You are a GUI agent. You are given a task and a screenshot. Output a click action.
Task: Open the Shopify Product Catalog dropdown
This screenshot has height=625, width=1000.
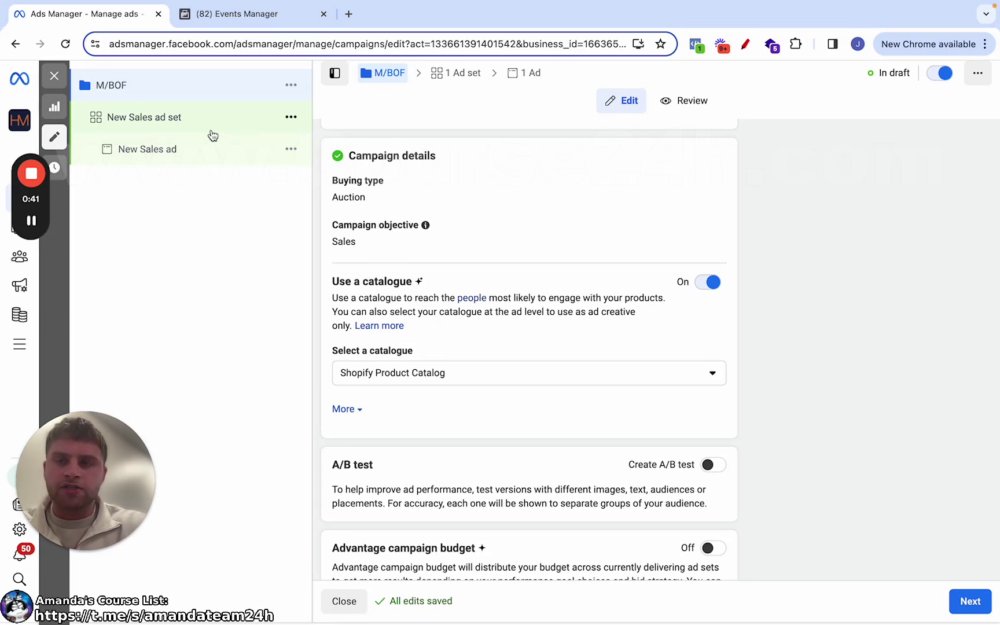coord(529,373)
